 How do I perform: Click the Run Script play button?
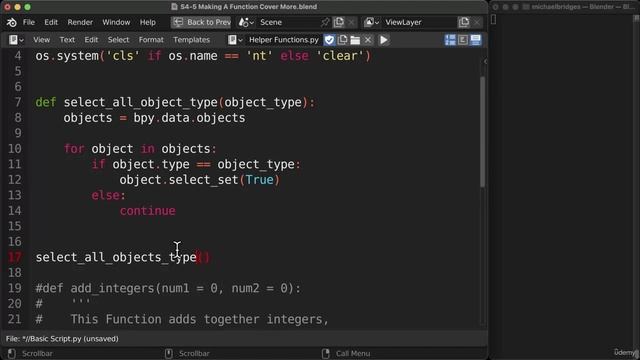[384, 40]
